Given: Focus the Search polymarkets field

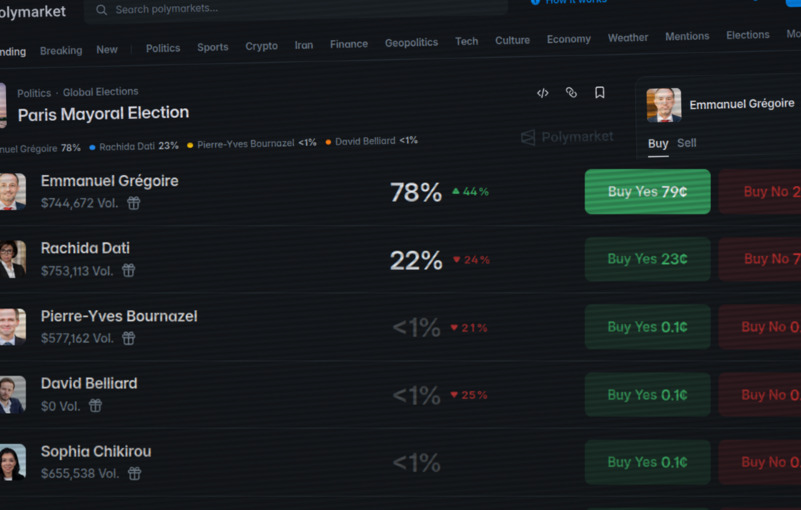Looking at the screenshot, I should pos(300,9).
